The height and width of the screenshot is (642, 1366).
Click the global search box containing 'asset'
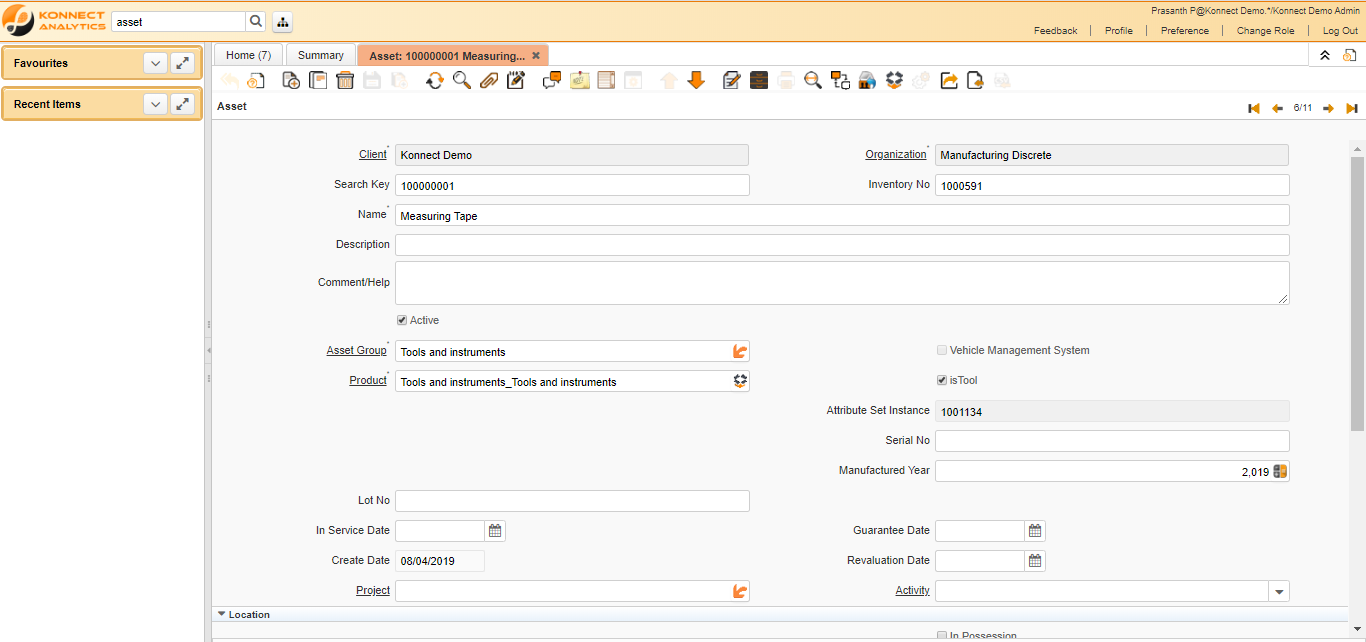[x=178, y=21]
